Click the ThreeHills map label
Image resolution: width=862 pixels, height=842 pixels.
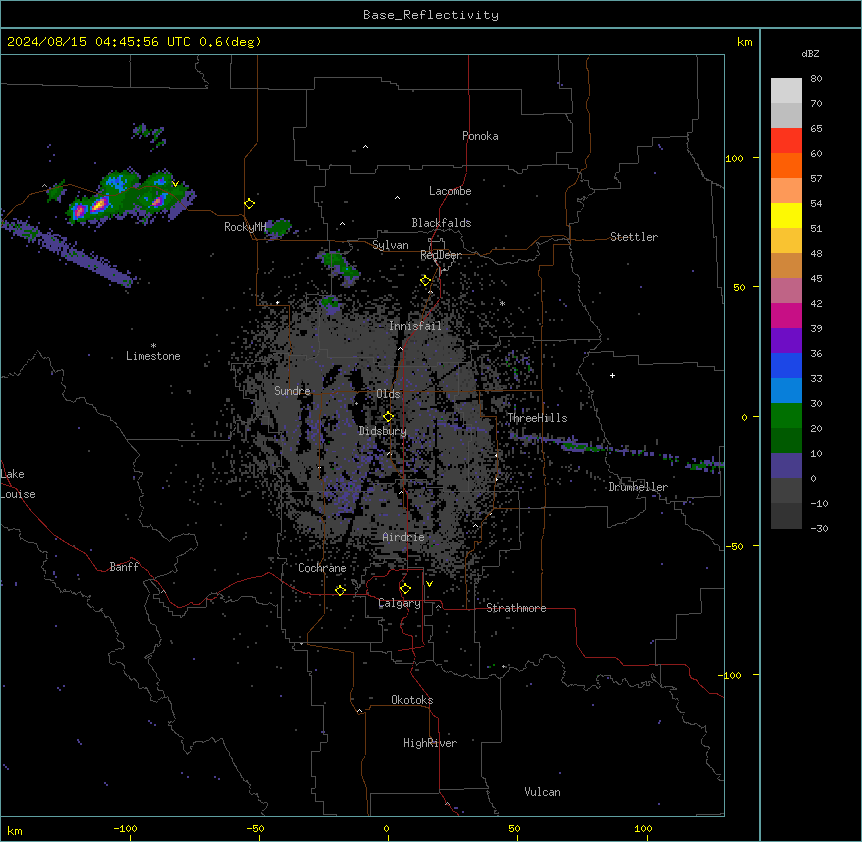(x=537, y=418)
